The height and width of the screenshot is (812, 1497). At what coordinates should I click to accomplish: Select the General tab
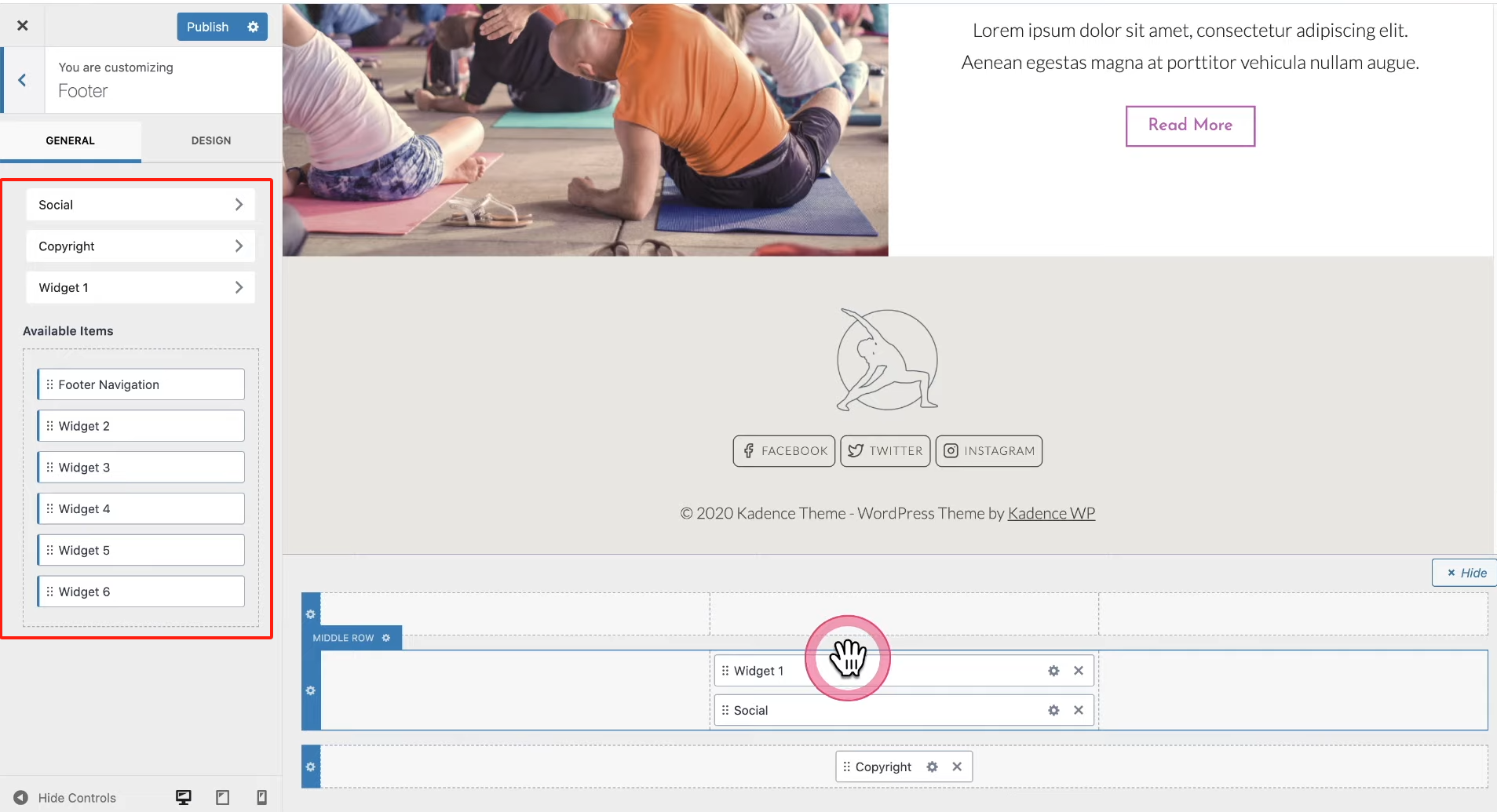[x=70, y=140]
